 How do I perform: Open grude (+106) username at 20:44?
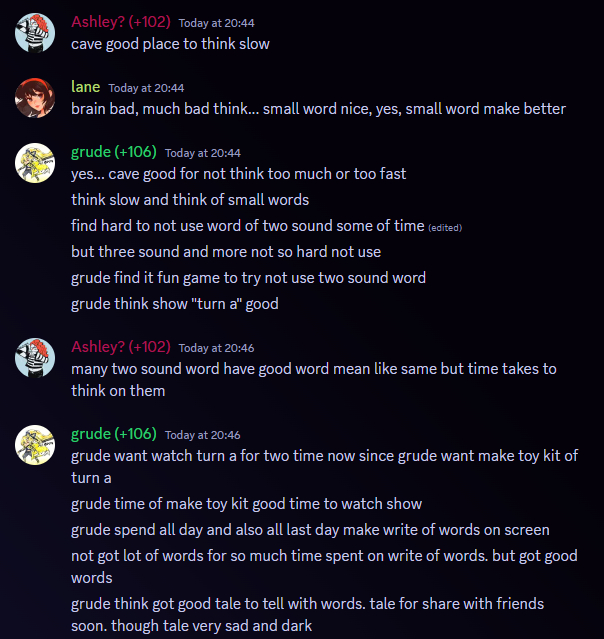[x=114, y=152]
